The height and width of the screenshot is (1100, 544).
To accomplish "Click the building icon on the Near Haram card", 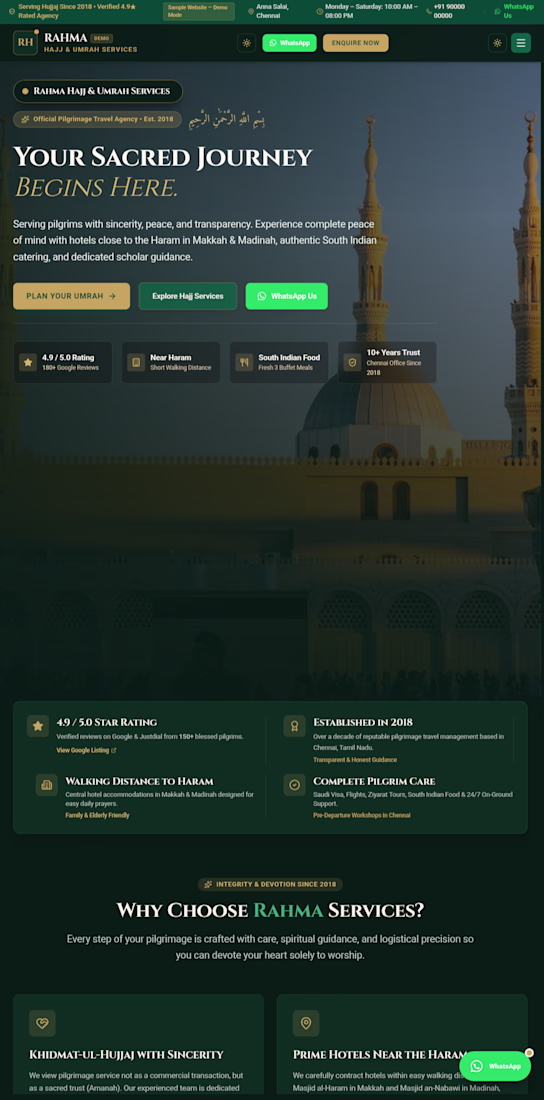I will pos(136,363).
